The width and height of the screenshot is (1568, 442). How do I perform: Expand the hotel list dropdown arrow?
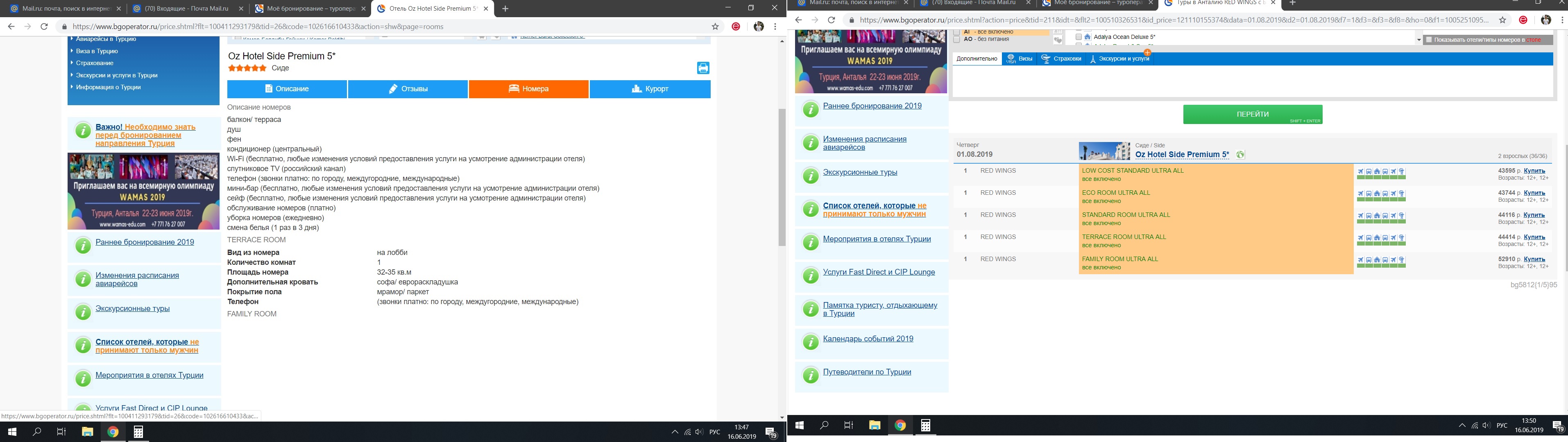click(x=1419, y=40)
